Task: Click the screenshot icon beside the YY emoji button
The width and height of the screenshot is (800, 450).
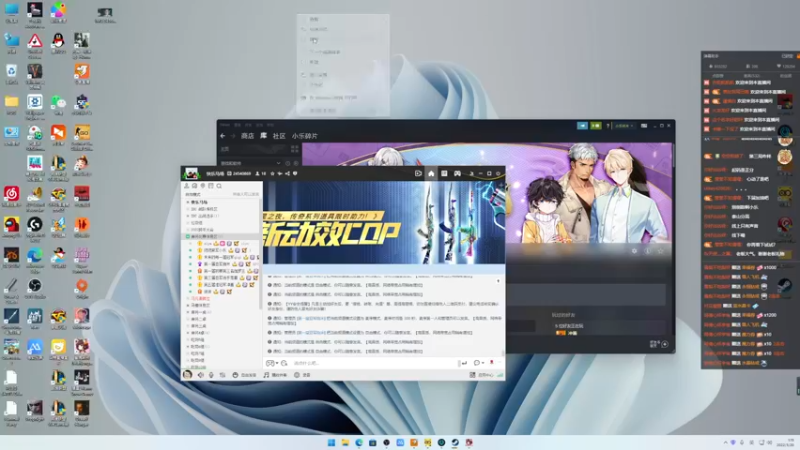Action: click(x=284, y=363)
